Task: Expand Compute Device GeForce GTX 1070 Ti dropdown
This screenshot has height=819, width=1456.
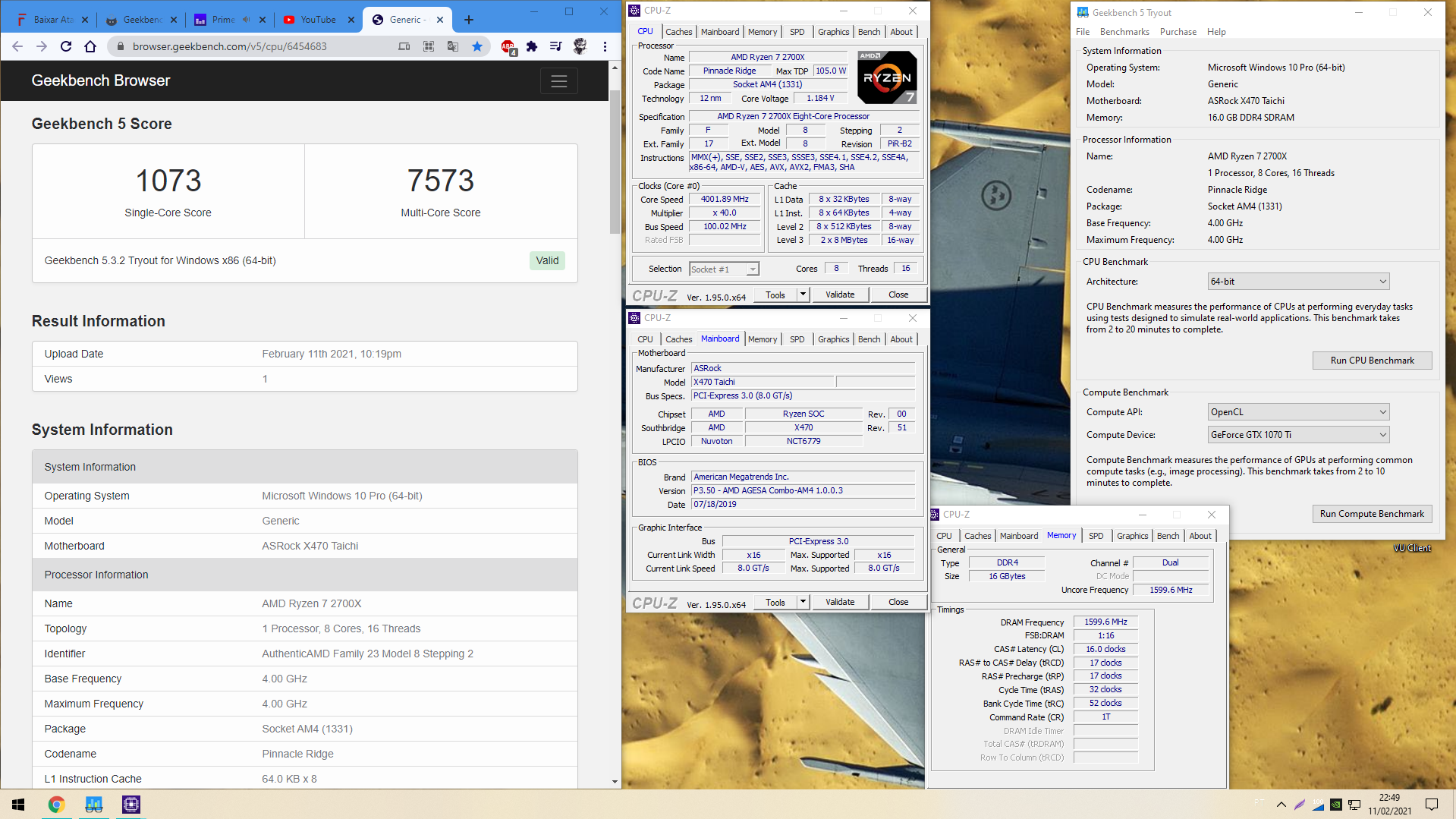Action: pos(1298,435)
